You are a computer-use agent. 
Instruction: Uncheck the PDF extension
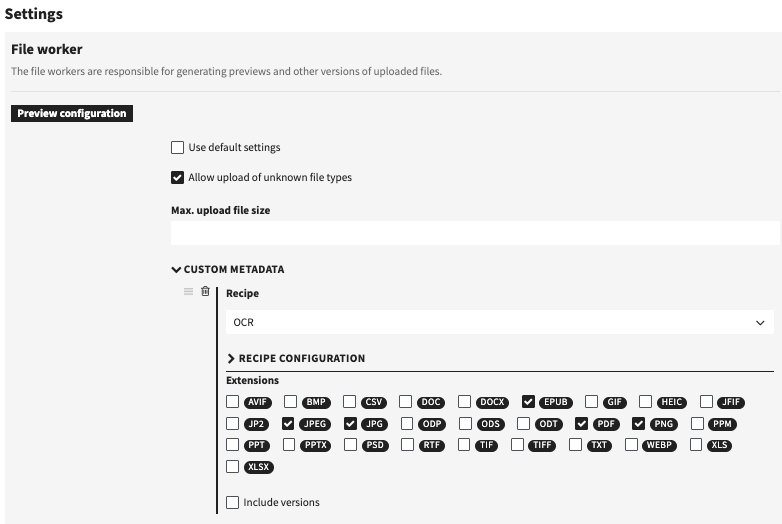pyautogui.click(x=582, y=424)
